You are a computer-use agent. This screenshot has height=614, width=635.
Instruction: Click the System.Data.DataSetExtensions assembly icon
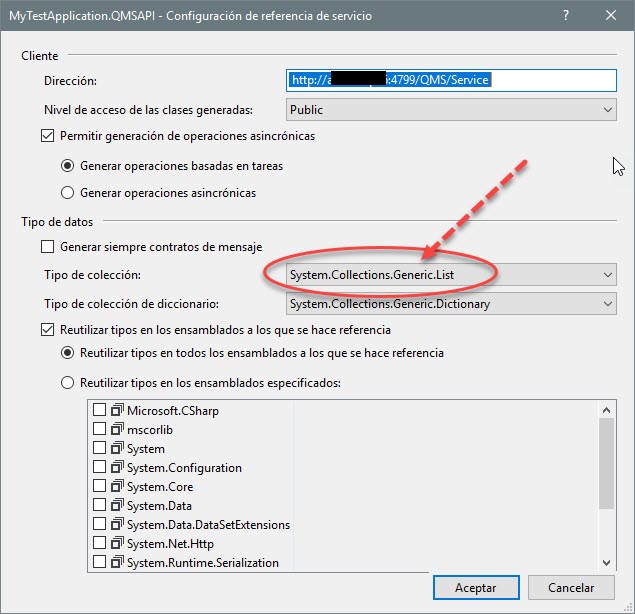pos(117,524)
